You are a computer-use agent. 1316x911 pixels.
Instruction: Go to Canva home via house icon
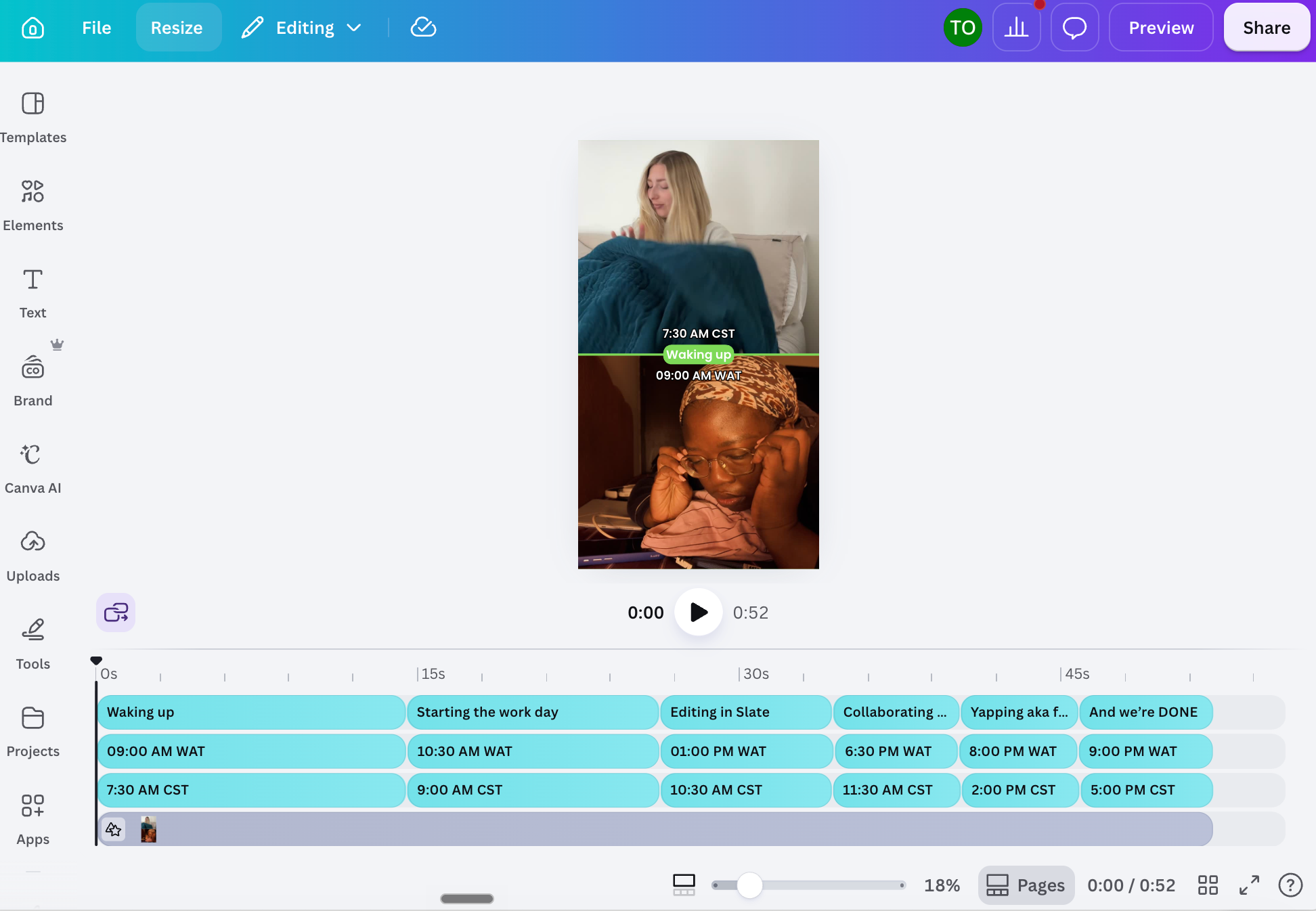click(x=32, y=28)
